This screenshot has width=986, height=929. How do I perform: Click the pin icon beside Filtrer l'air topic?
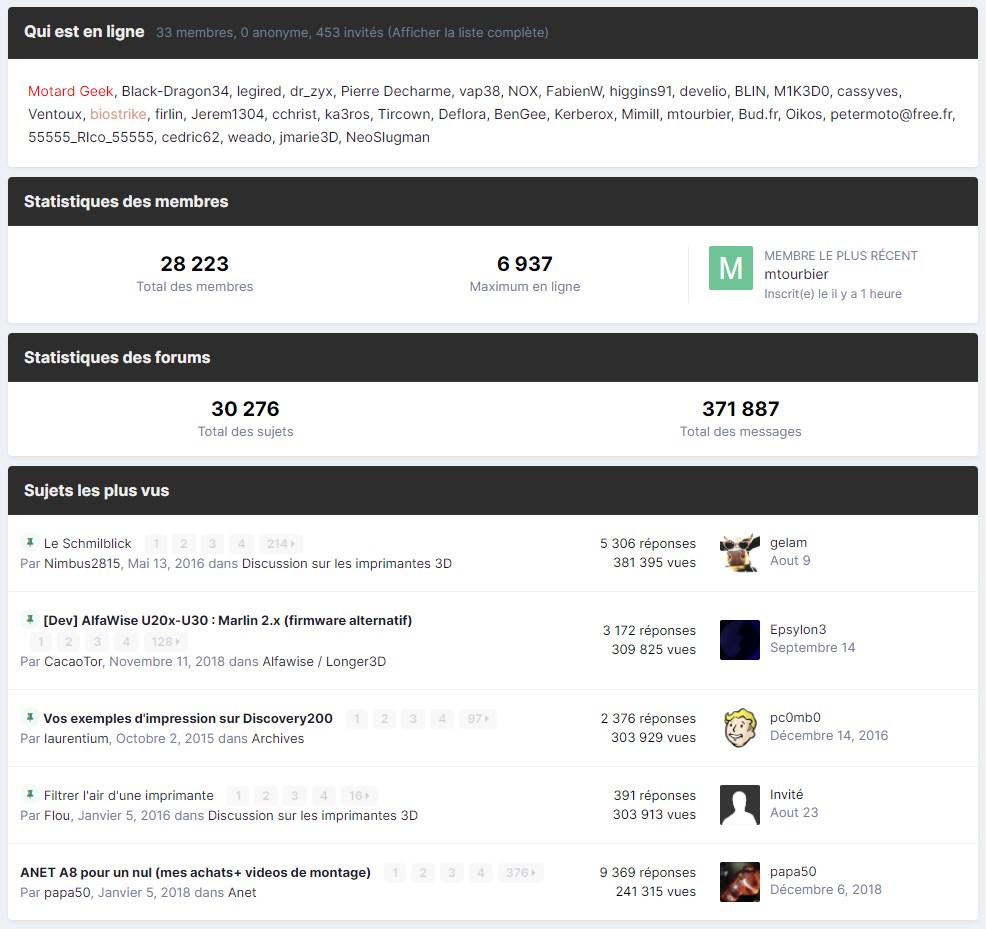30,794
